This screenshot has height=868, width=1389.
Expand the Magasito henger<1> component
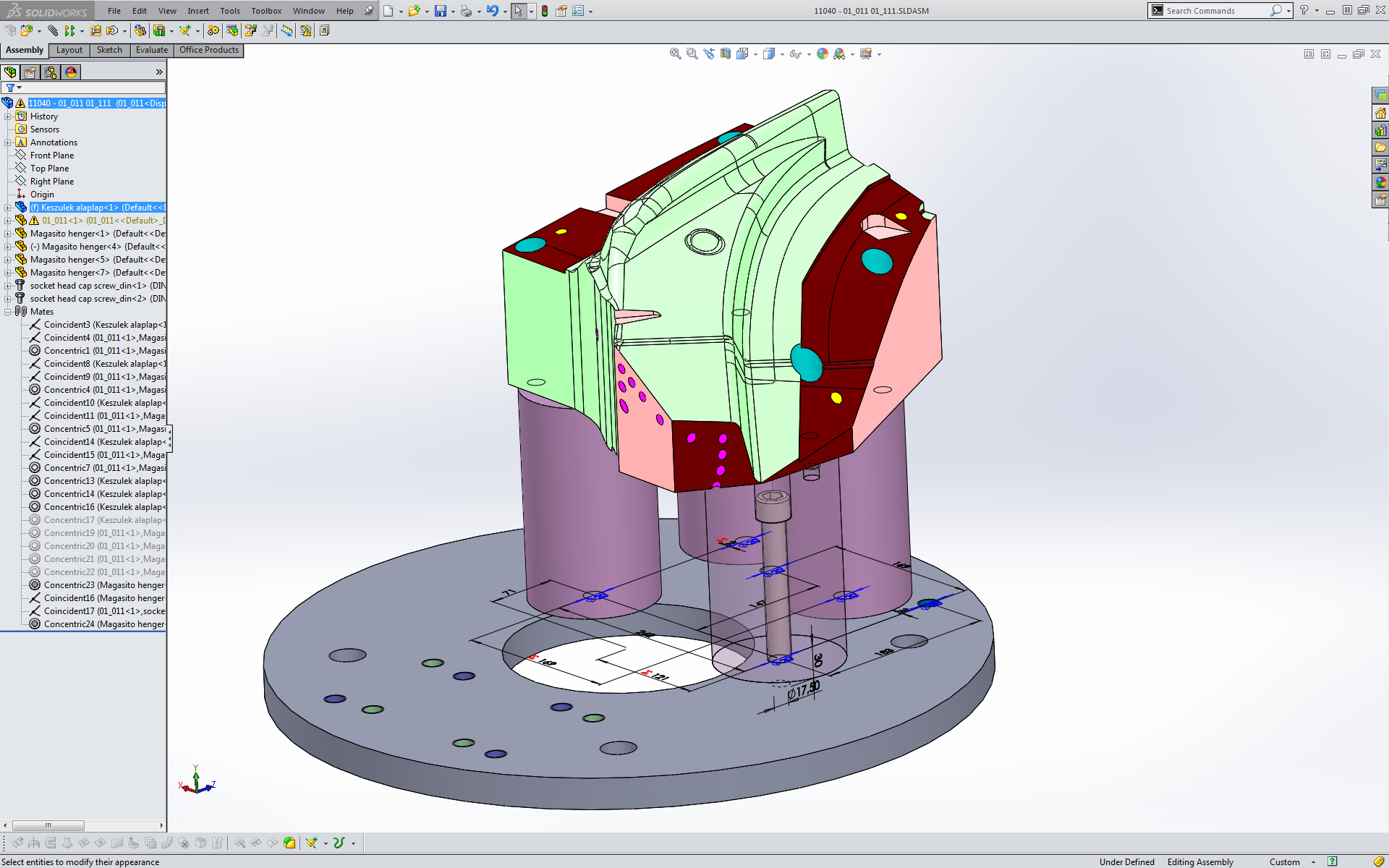pyautogui.click(x=8, y=234)
